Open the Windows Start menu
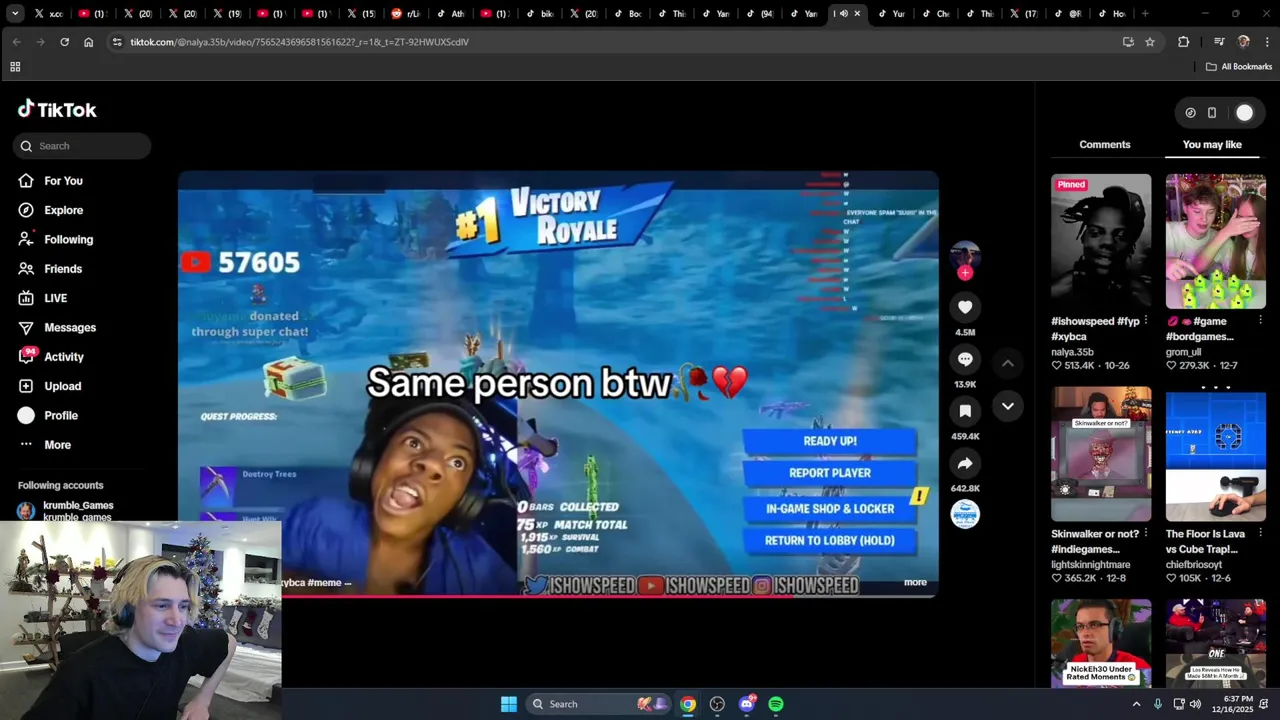 (508, 704)
